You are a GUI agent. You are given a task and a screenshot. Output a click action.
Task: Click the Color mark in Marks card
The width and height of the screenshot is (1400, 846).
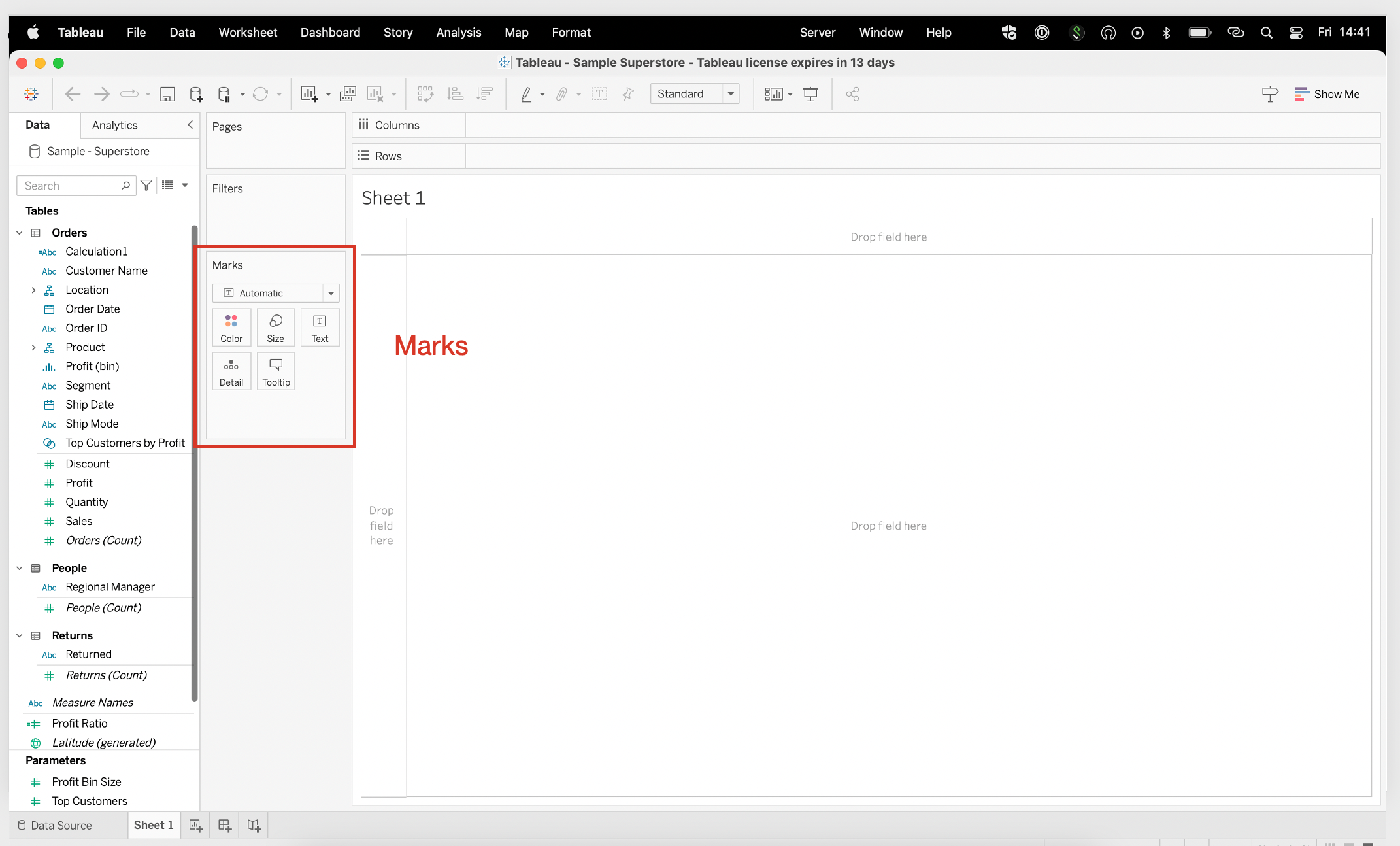click(x=231, y=328)
